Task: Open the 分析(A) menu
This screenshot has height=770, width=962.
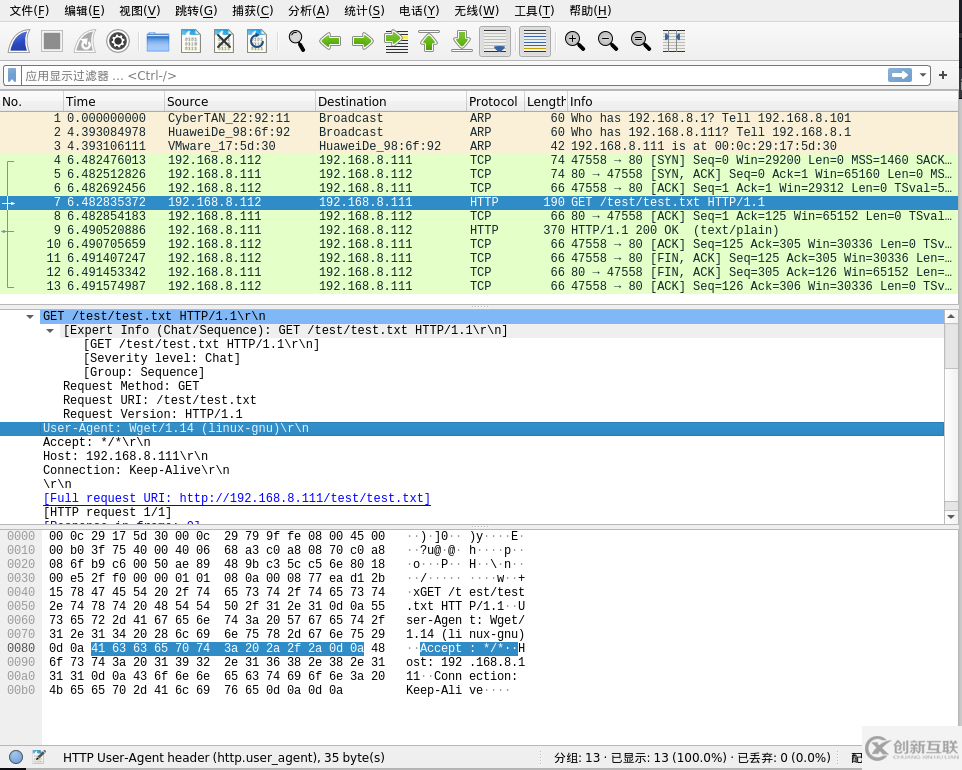Action: (x=308, y=11)
